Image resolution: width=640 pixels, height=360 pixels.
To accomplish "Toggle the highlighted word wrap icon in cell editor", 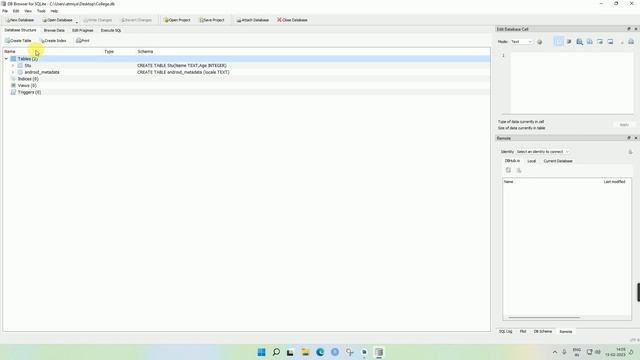I will [558, 42].
